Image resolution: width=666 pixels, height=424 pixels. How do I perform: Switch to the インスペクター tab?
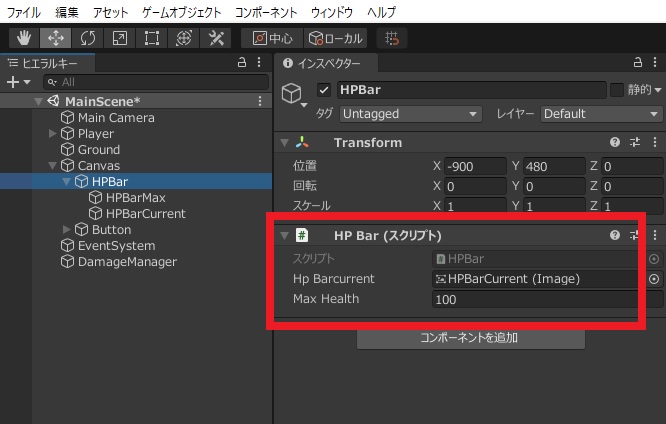click(x=326, y=63)
